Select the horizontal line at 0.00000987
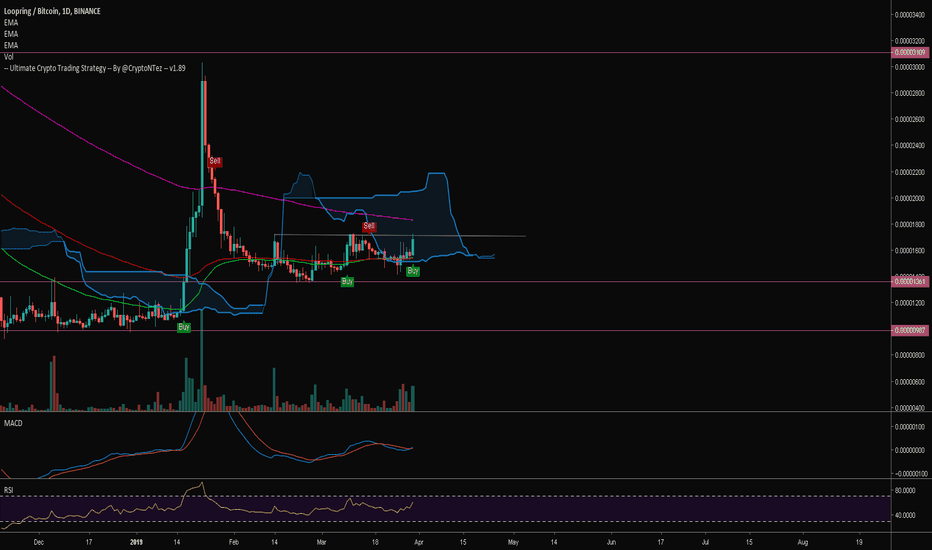Screen dimensions: 932x550 [446, 331]
